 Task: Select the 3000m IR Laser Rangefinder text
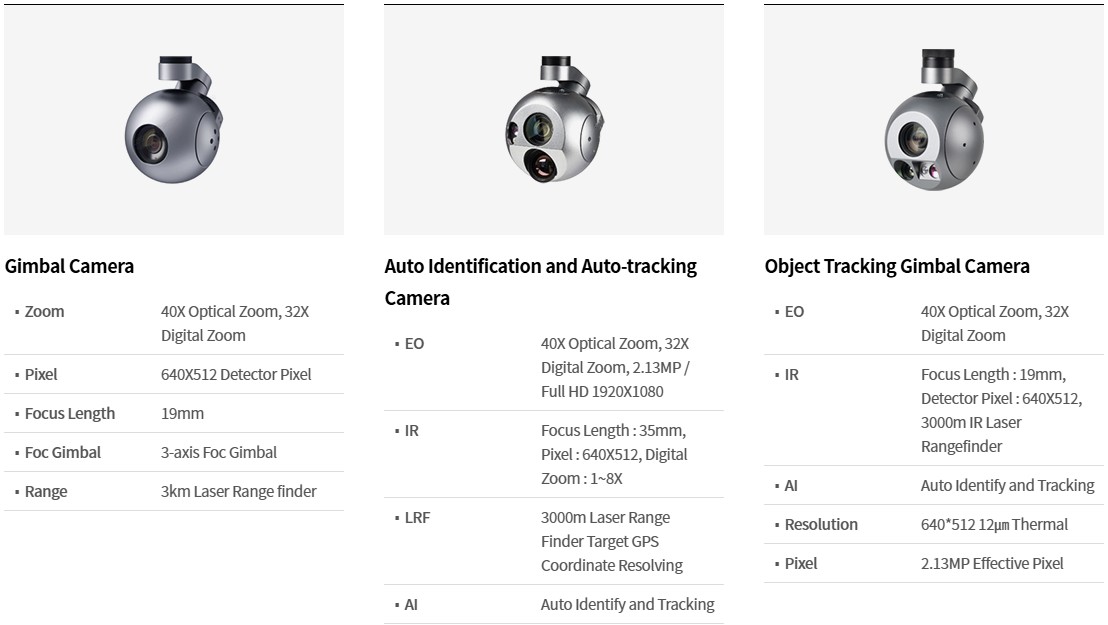click(971, 435)
